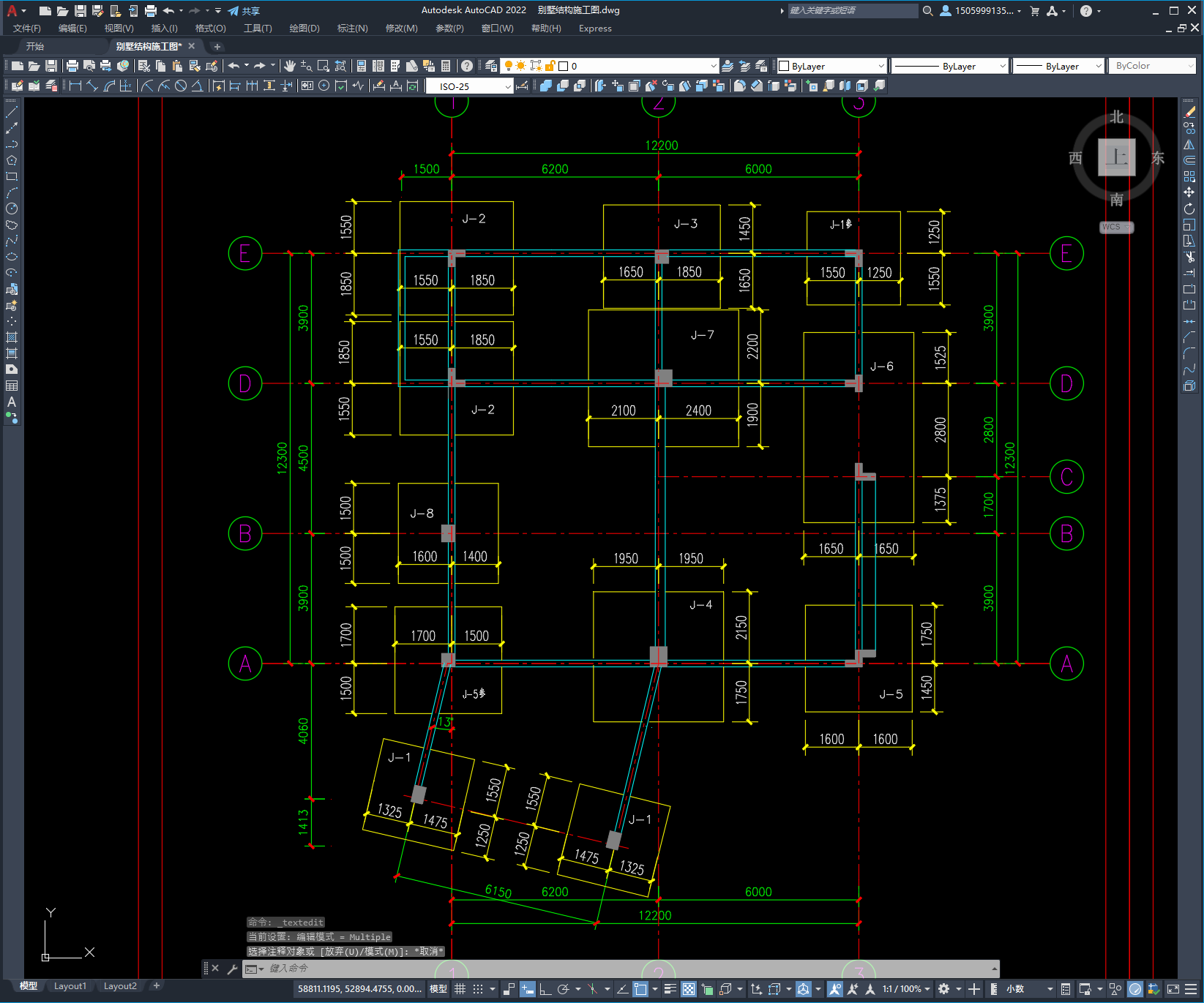Add a new drawing tab with plus
Screen dimensions: 1204x1003
(x=217, y=46)
